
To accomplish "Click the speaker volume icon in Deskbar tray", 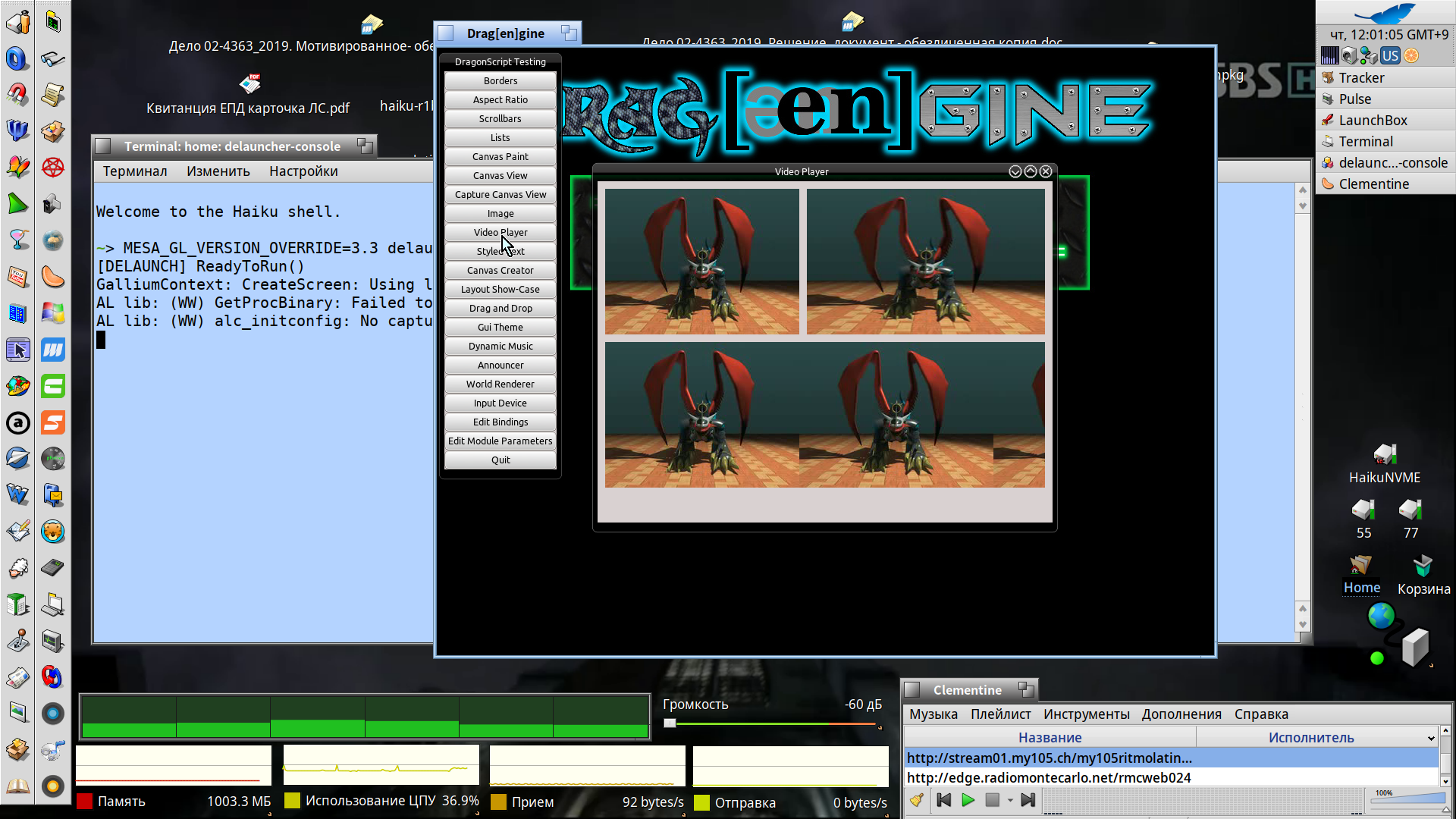I will [x=1349, y=55].
